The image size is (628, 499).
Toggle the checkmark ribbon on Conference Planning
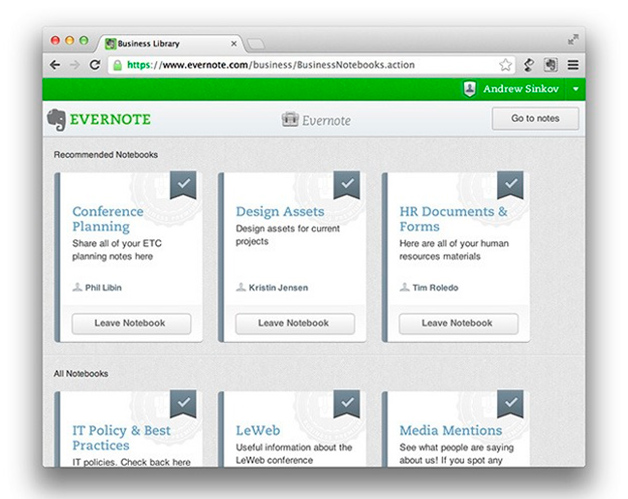[183, 185]
